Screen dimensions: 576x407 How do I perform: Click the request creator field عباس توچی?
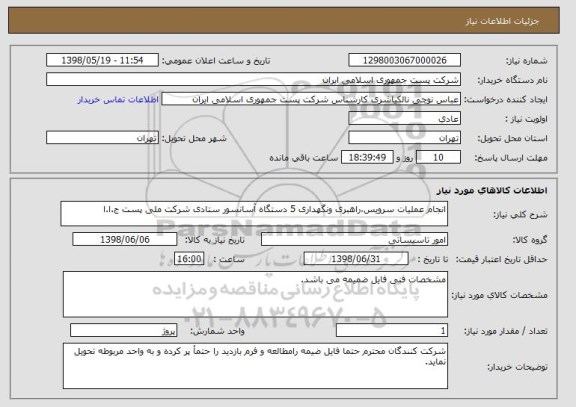click(311, 100)
